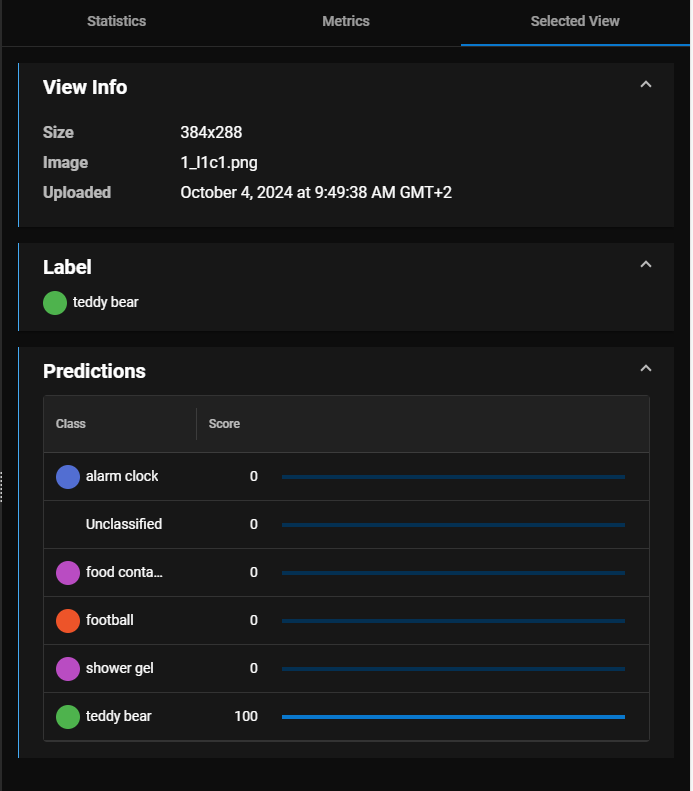The image size is (693, 791).
Task: Click the teddy bear score value 100
Action: coord(246,717)
